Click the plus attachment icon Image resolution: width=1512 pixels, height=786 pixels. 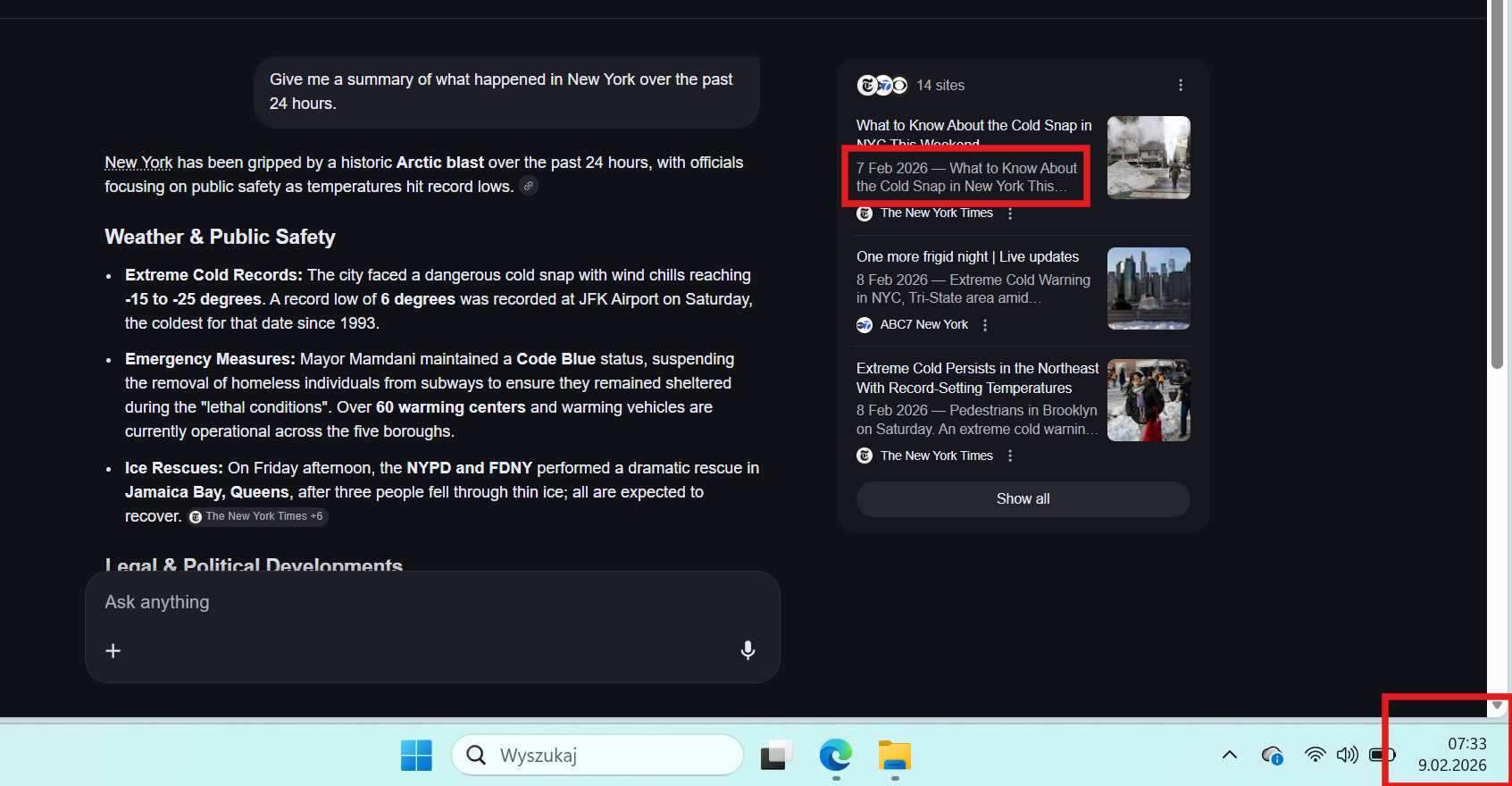click(x=113, y=650)
